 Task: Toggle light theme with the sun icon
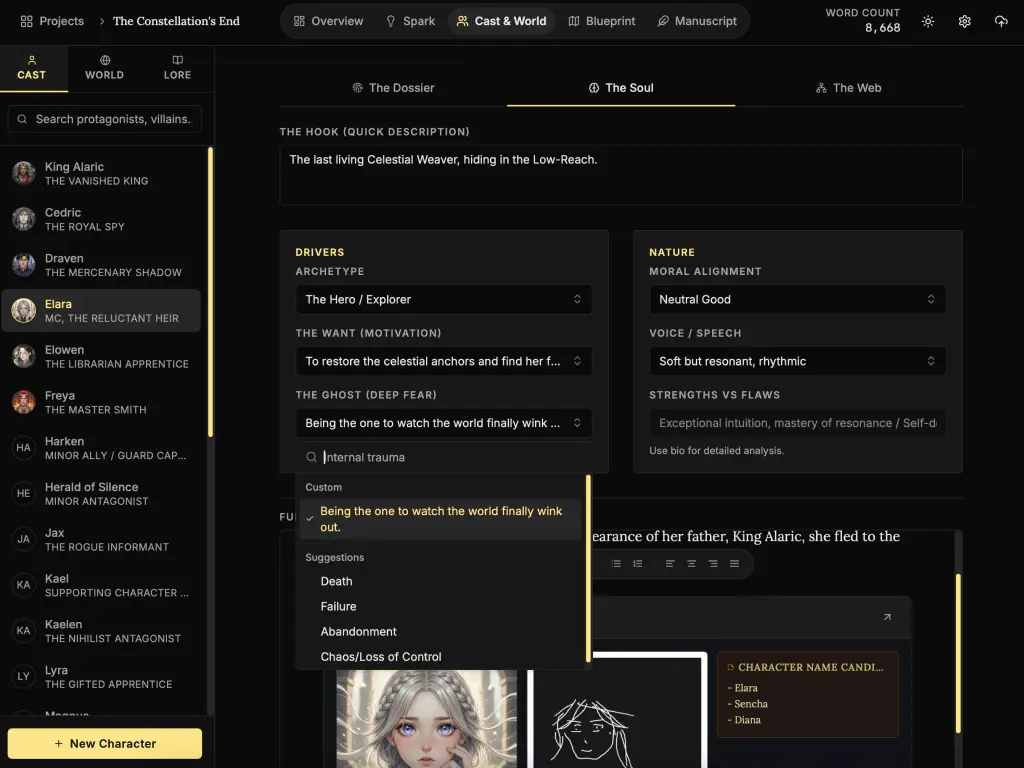click(x=928, y=21)
